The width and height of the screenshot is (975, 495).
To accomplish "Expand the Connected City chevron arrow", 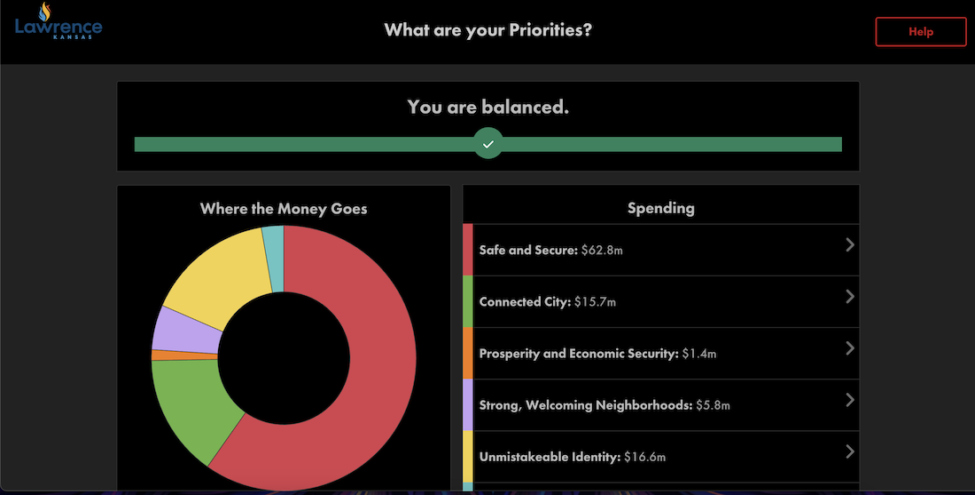I will [x=849, y=297].
